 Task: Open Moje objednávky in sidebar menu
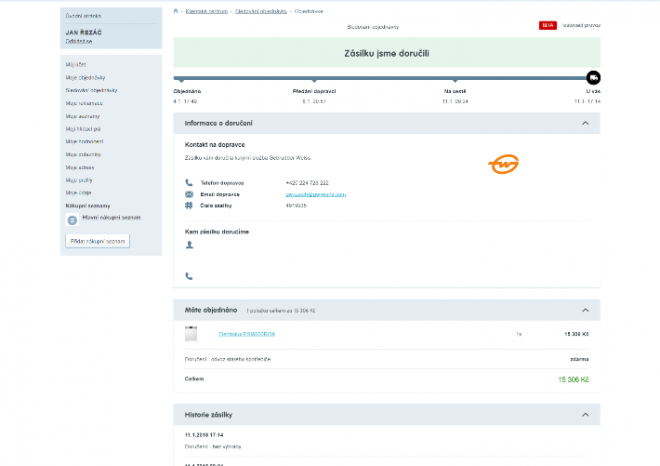click(x=85, y=77)
